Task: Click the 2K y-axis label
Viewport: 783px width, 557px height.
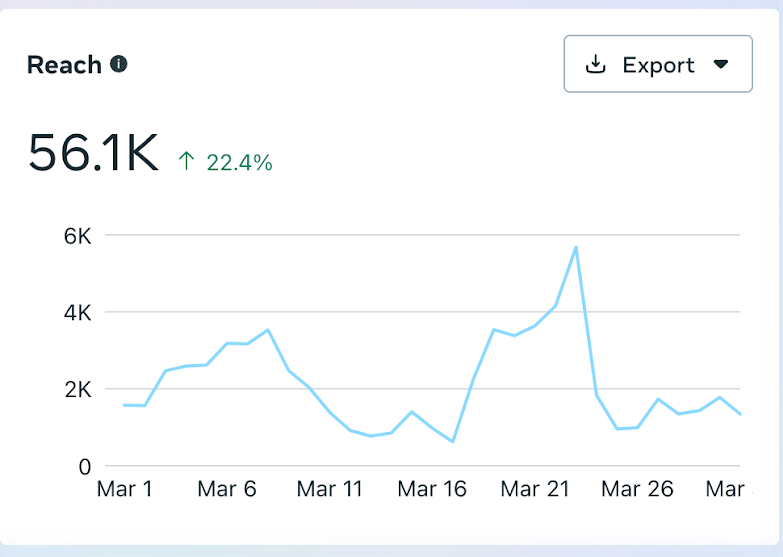Action: click(78, 389)
